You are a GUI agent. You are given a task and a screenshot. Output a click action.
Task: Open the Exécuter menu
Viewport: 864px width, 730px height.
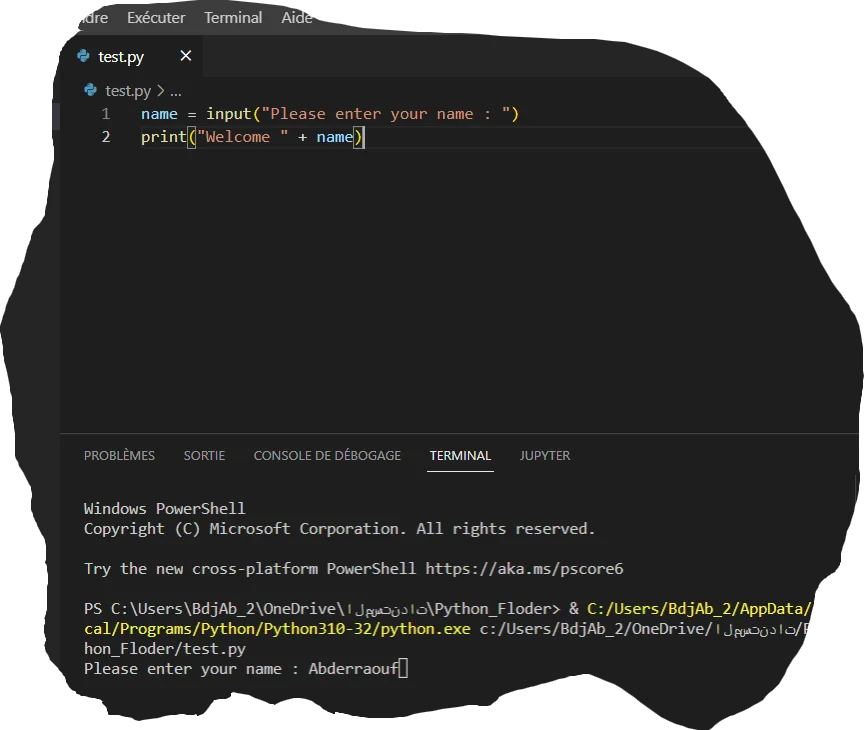[156, 18]
